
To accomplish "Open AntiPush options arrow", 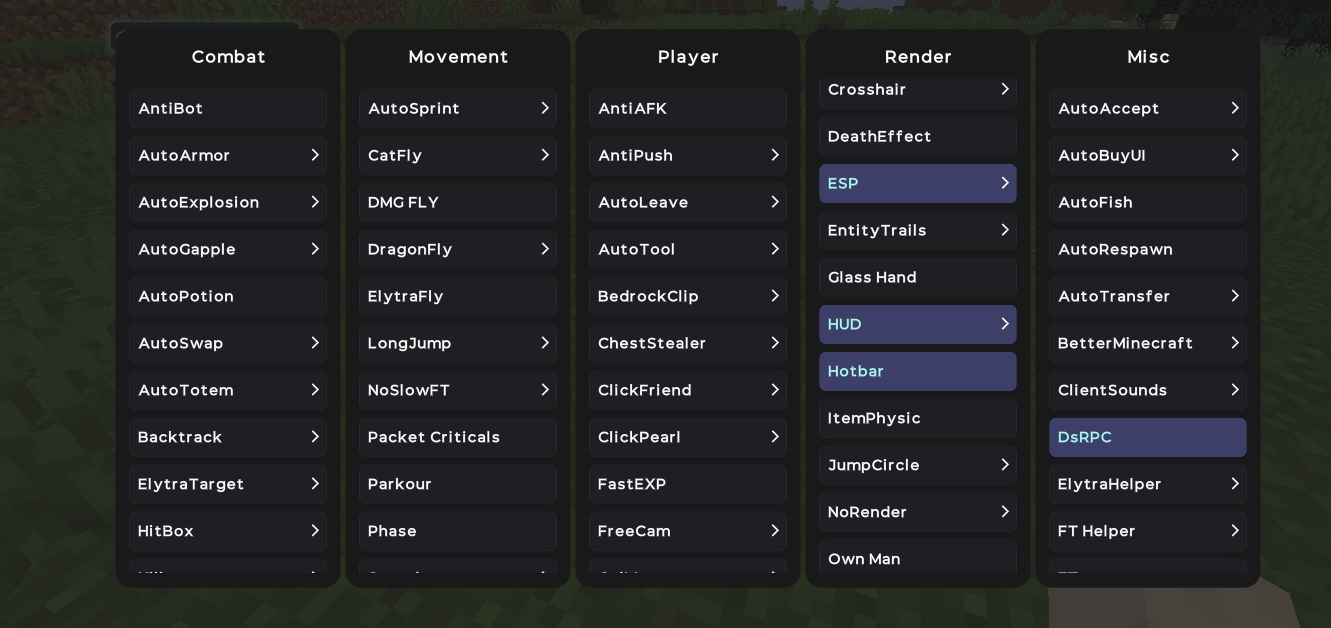I will [x=775, y=155].
